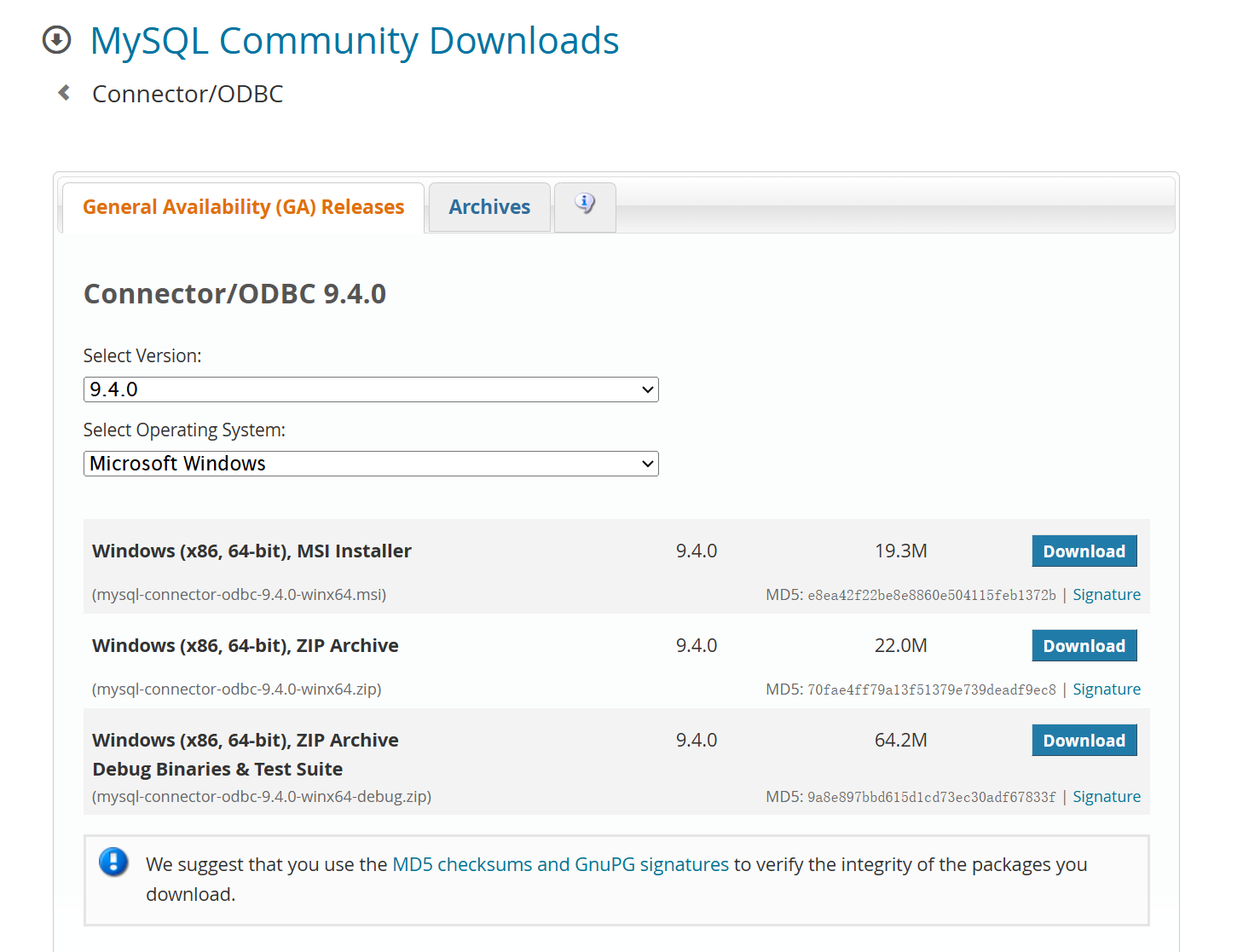Click the Connector/ODBC breadcrumb text
Viewport: 1243px width, 952px height.
[x=188, y=94]
